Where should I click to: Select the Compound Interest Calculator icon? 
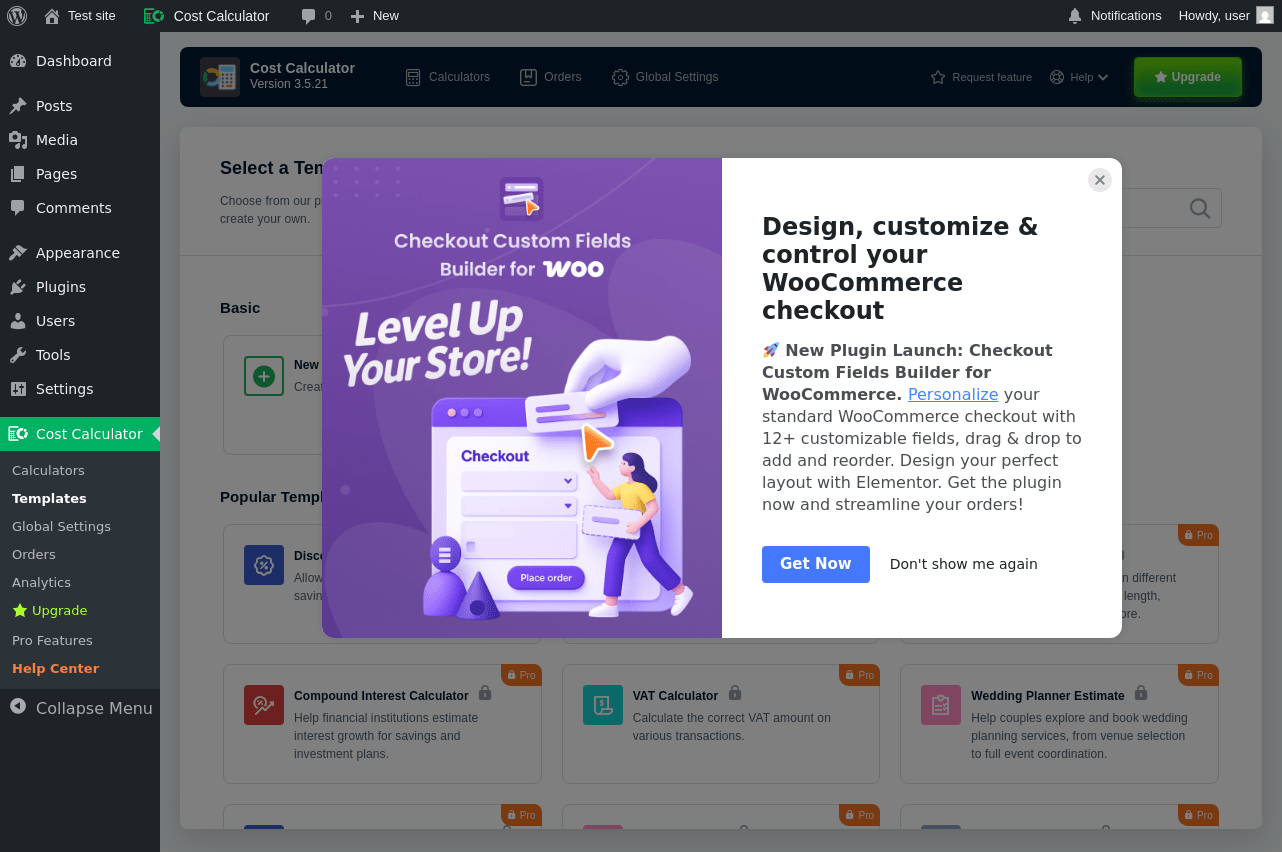[264, 705]
